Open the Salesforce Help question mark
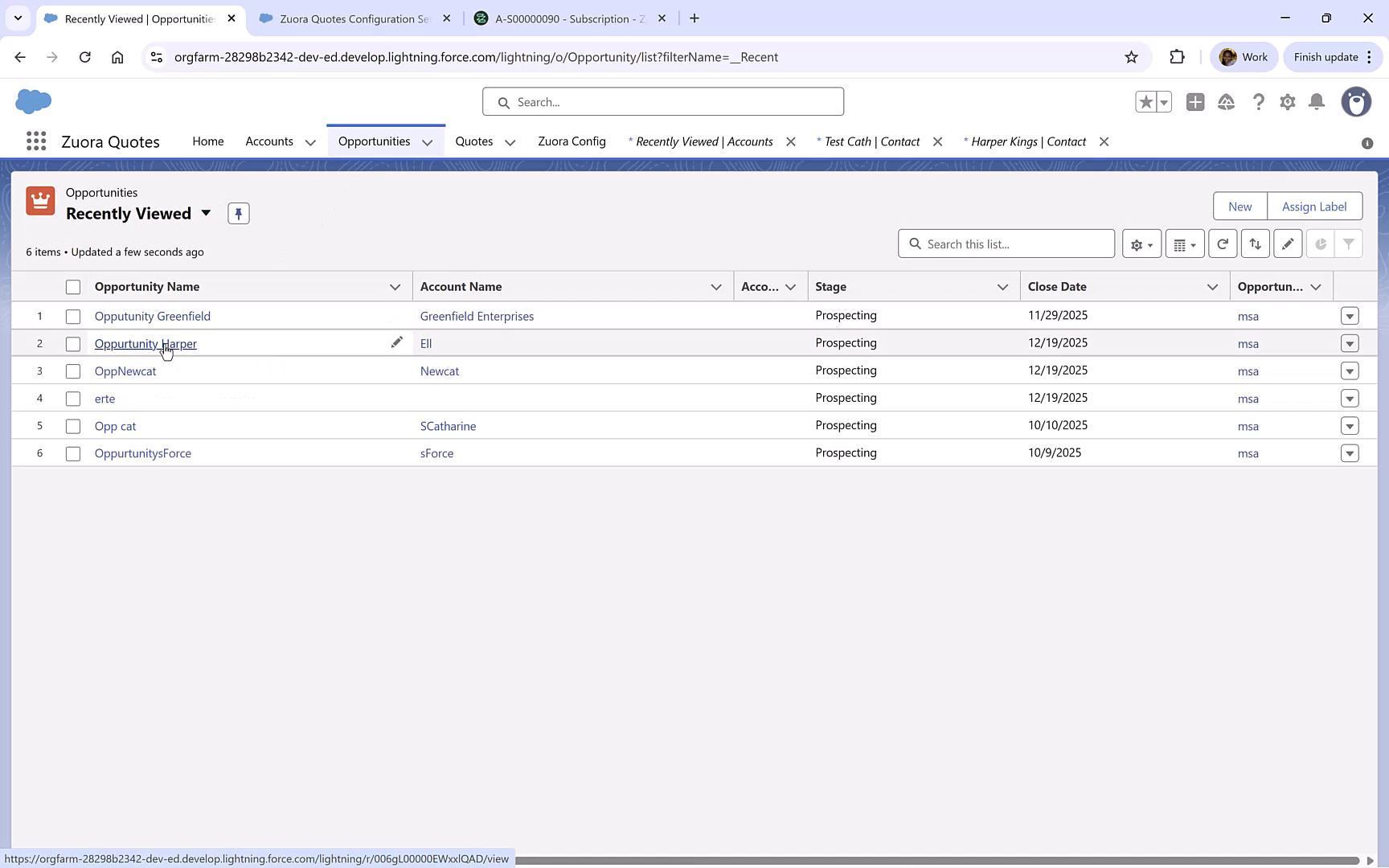 pos(1259,102)
